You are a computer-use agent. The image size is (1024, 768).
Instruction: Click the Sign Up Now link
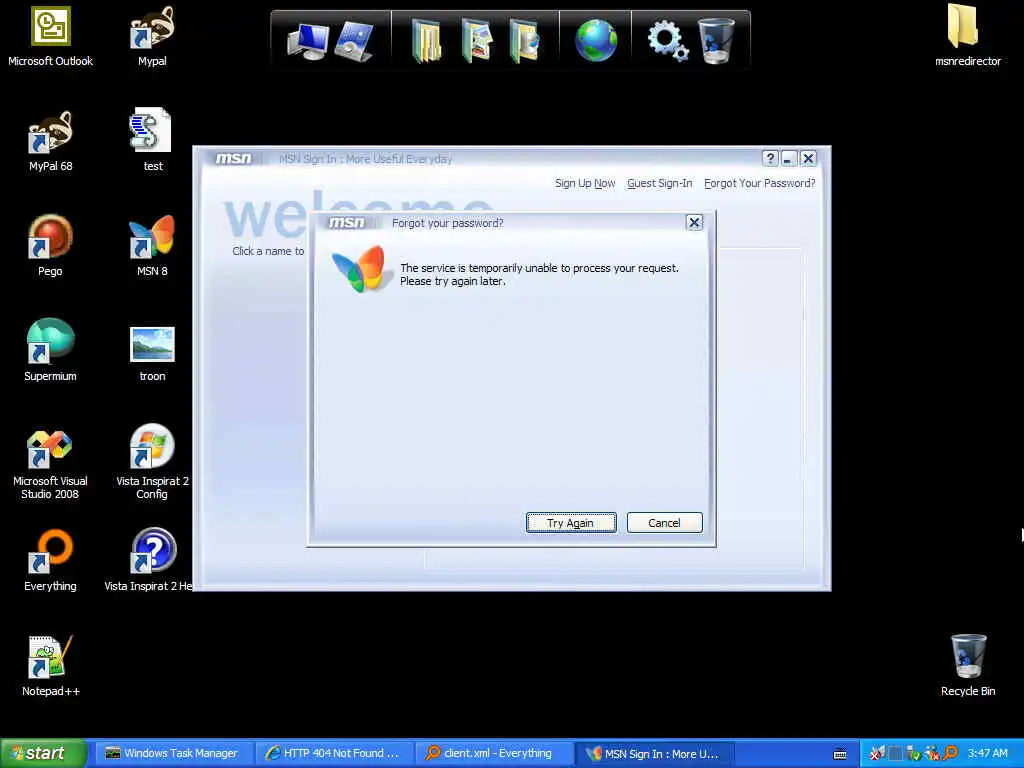(585, 184)
